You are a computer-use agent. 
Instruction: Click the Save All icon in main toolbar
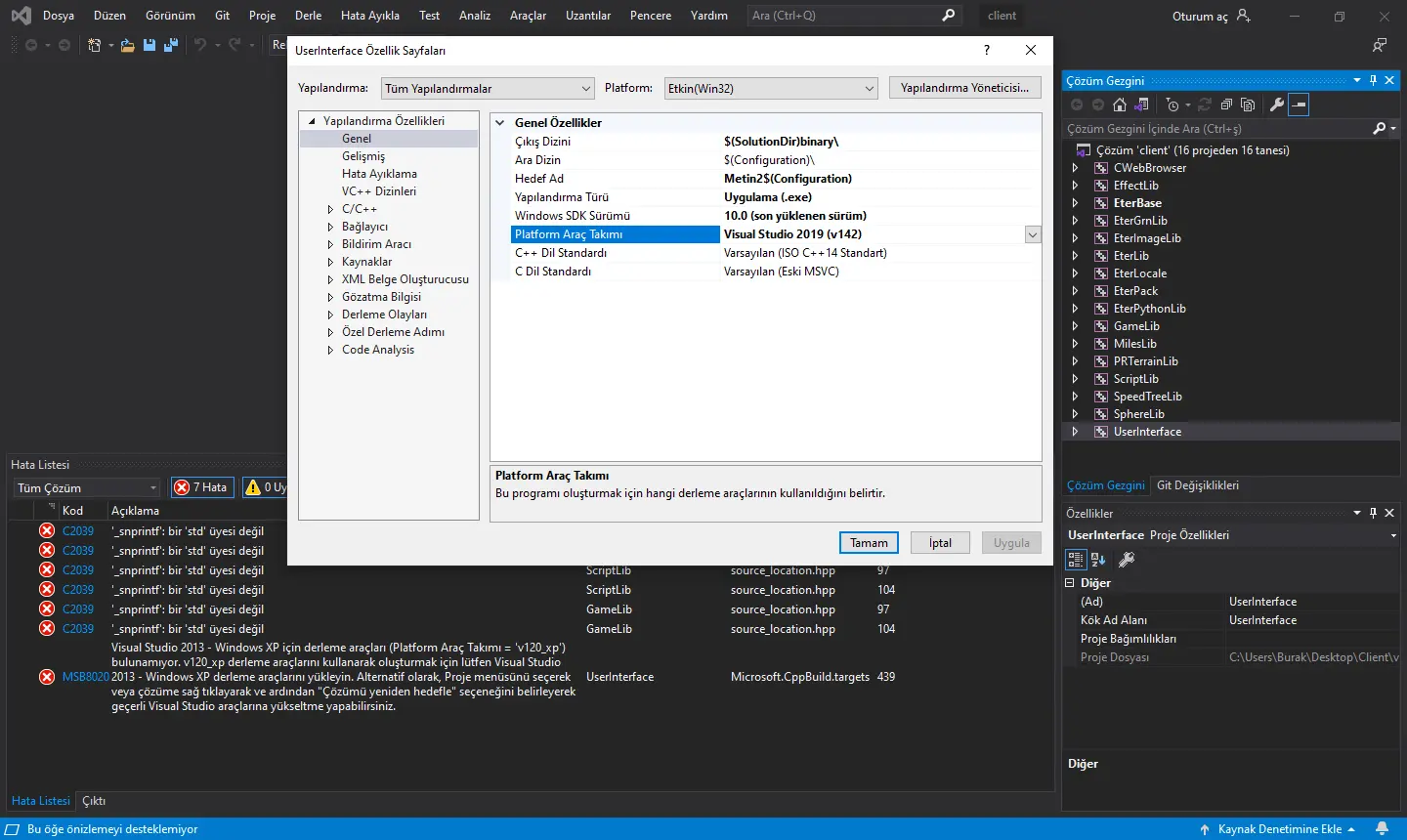tap(170, 45)
